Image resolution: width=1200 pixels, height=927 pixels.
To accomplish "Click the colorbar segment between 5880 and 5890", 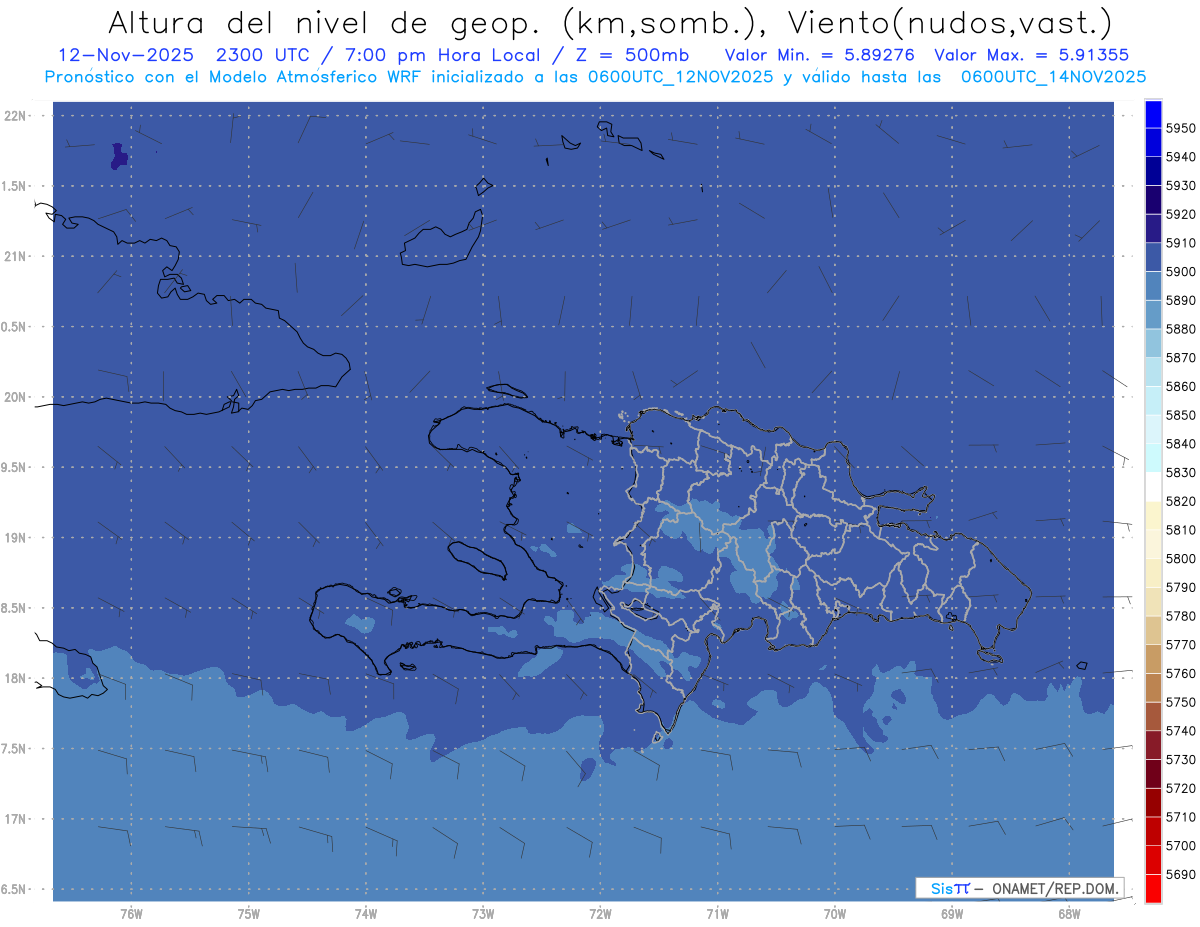I will click(x=1153, y=315).
